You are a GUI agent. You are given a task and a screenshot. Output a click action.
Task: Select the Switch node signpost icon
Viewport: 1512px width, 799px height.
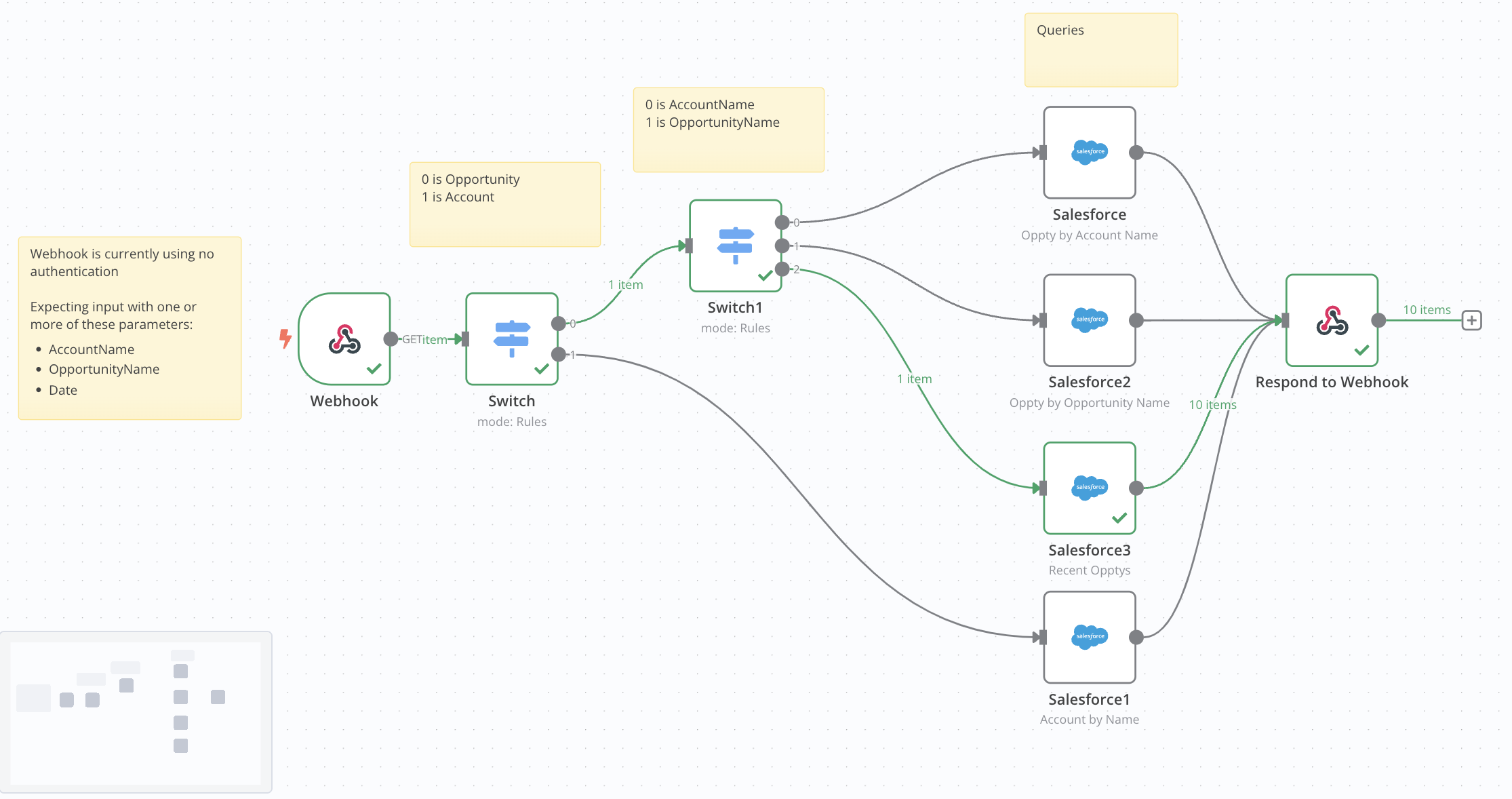(x=512, y=338)
